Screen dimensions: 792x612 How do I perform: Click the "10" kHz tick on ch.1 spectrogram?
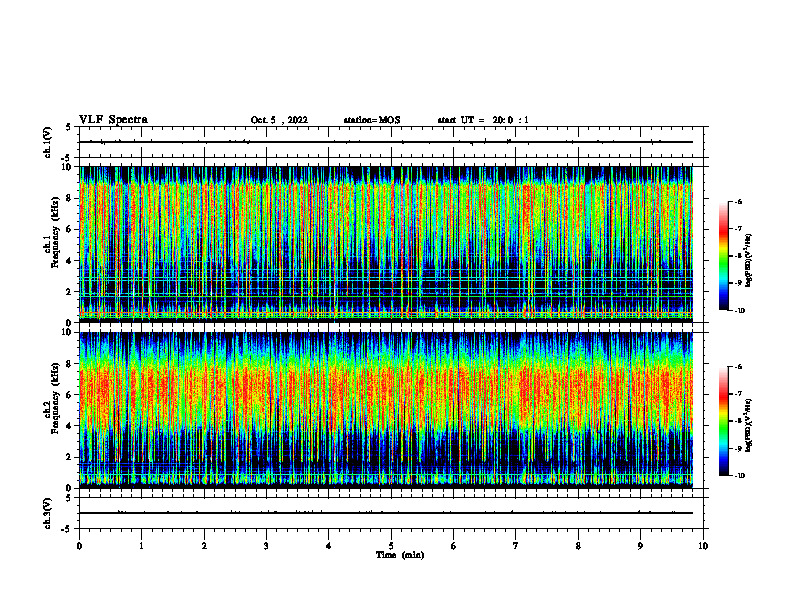pos(69,167)
